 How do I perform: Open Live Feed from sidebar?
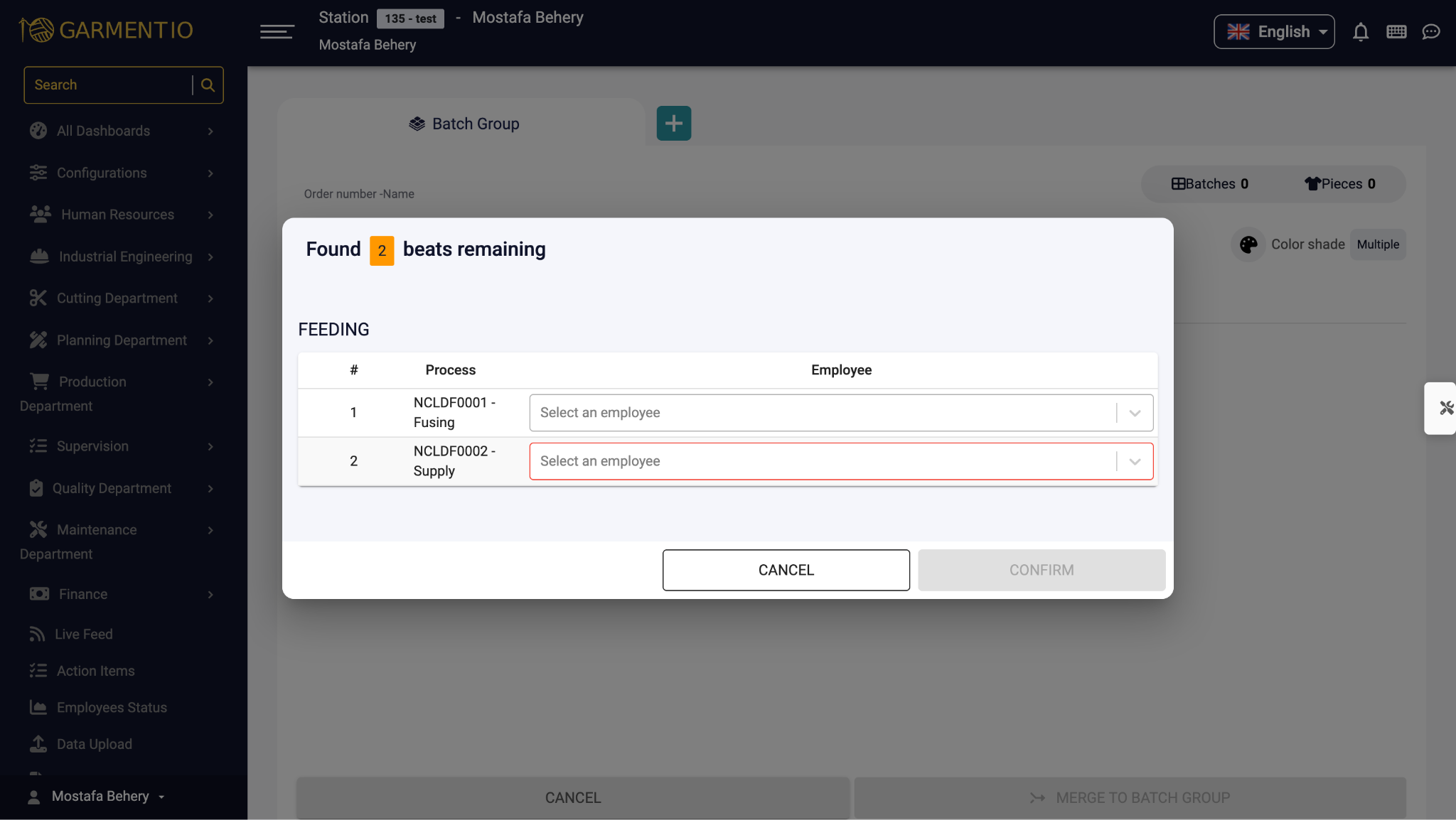[x=83, y=634]
